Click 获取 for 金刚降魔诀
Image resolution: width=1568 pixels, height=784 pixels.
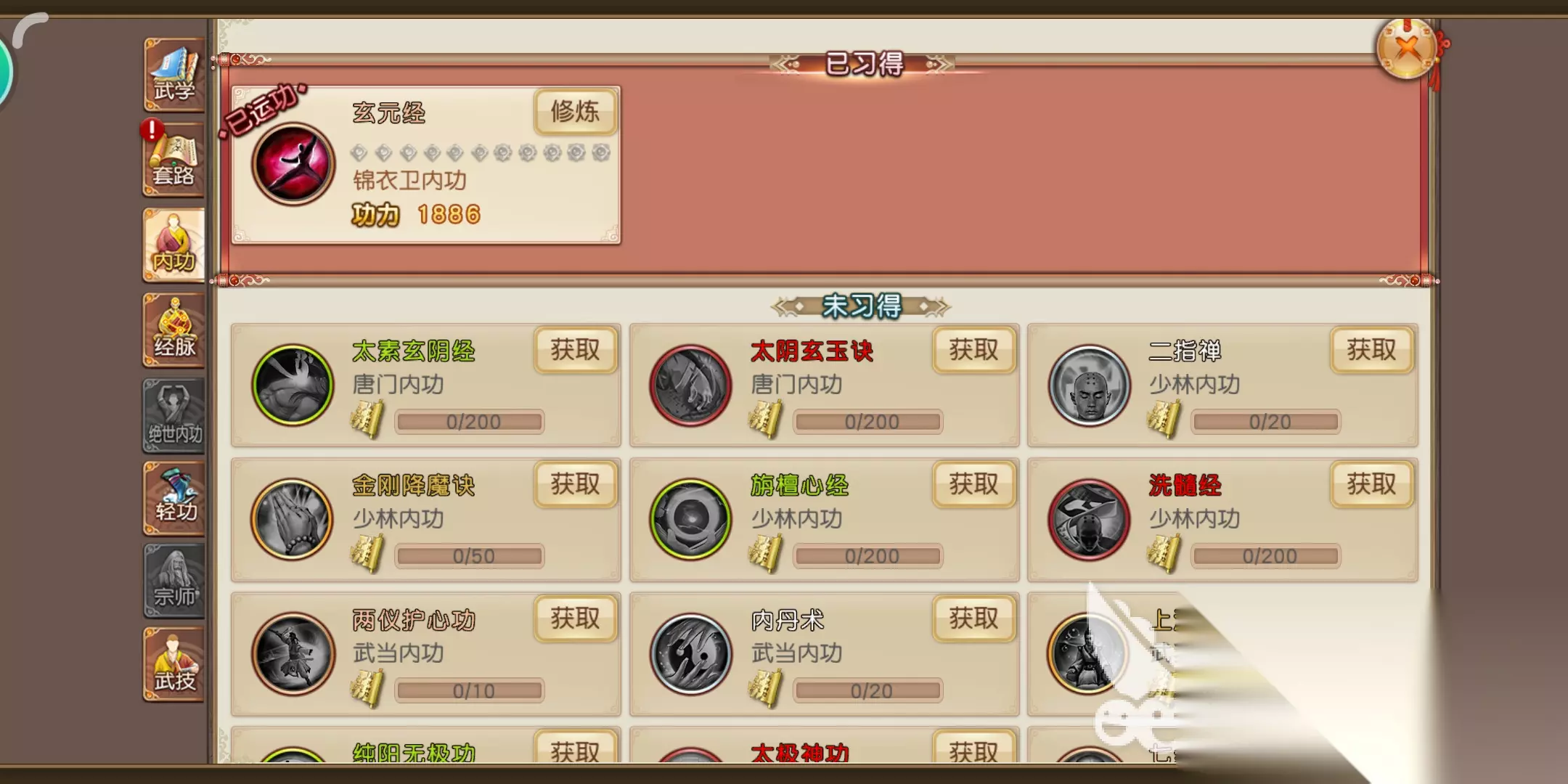point(576,484)
